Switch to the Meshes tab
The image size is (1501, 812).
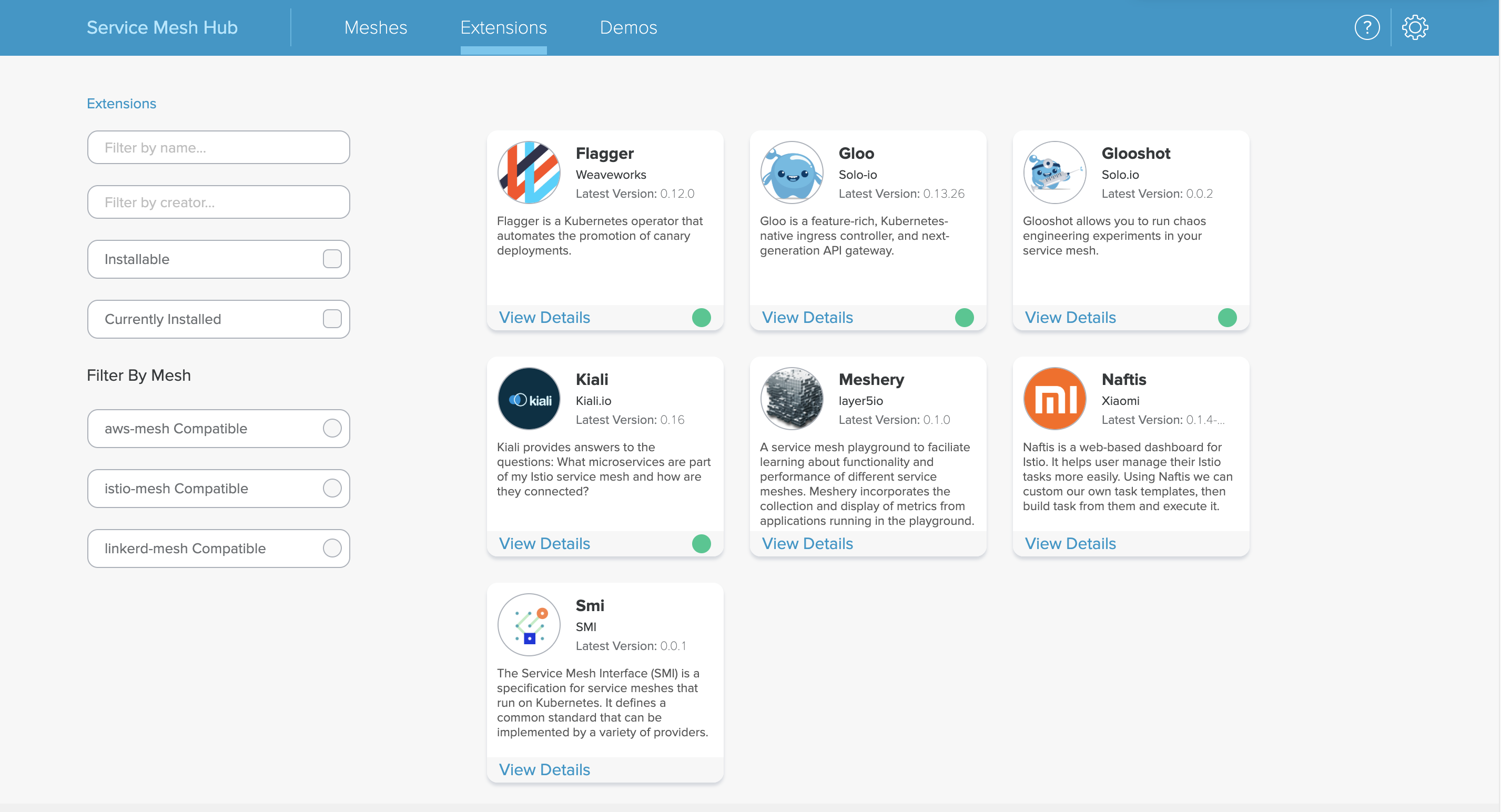[x=376, y=27]
